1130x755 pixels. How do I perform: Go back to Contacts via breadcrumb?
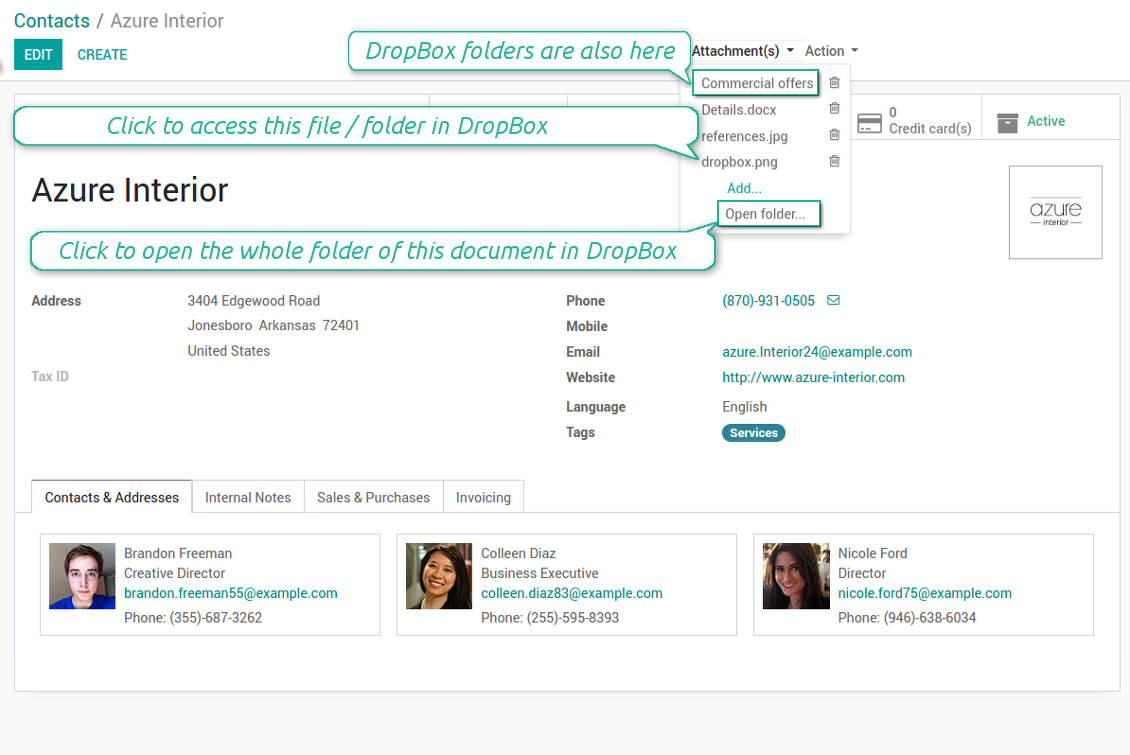[x=52, y=21]
